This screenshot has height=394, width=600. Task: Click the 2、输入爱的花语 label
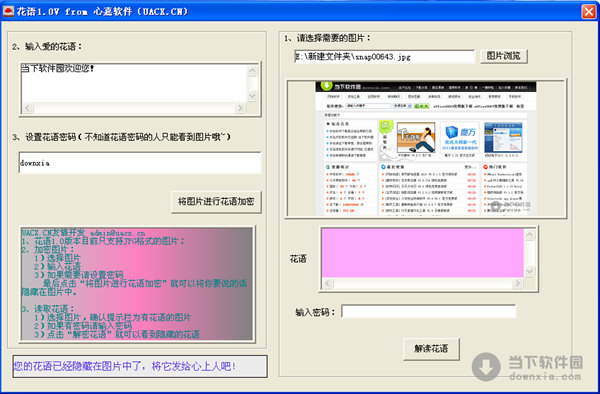47,47
